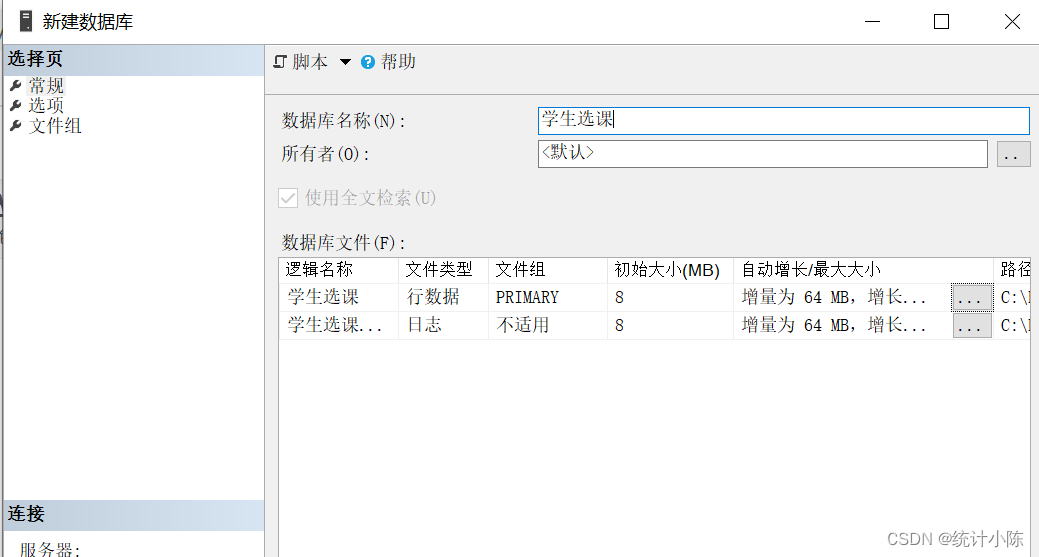This screenshot has height=557, width=1039.
Task: Browse for owner with the ellipsis button
Action: click(x=1013, y=154)
